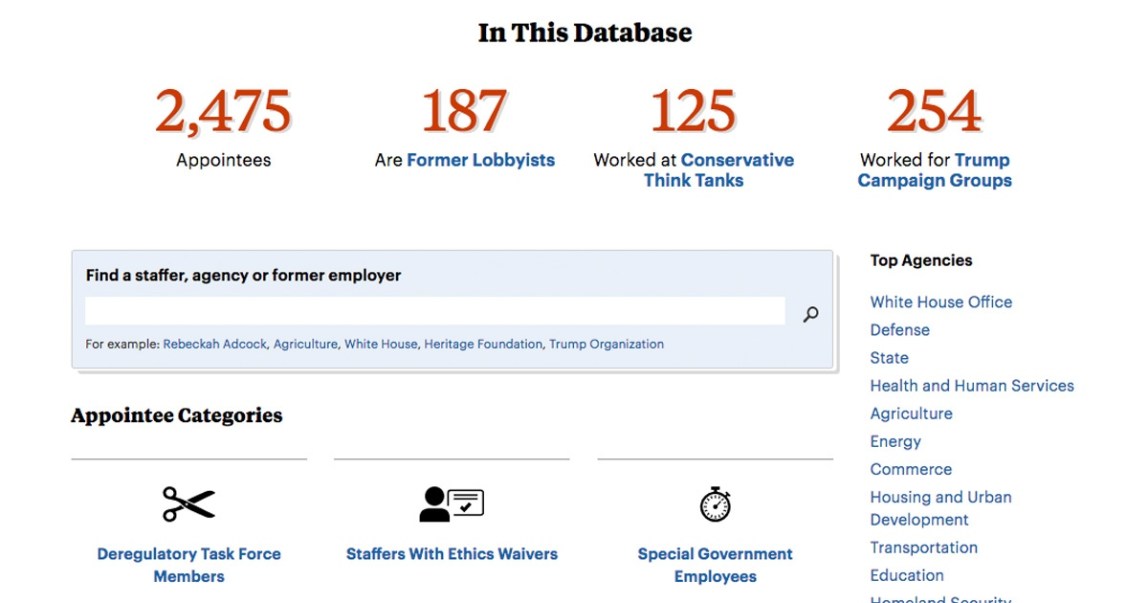Click the stopwatch special employees icon
This screenshot has height=603, width=1148.
point(715,504)
